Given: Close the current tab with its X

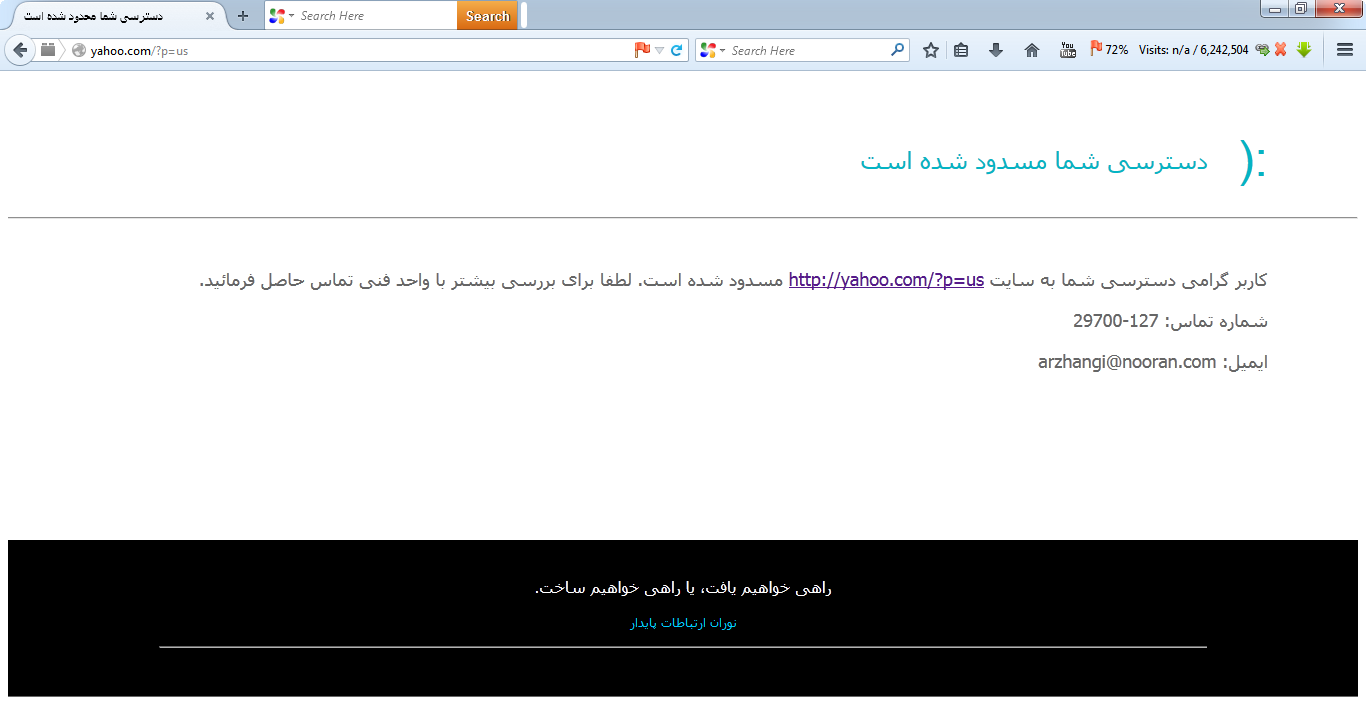Looking at the screenshot, I should click(210, 16).
